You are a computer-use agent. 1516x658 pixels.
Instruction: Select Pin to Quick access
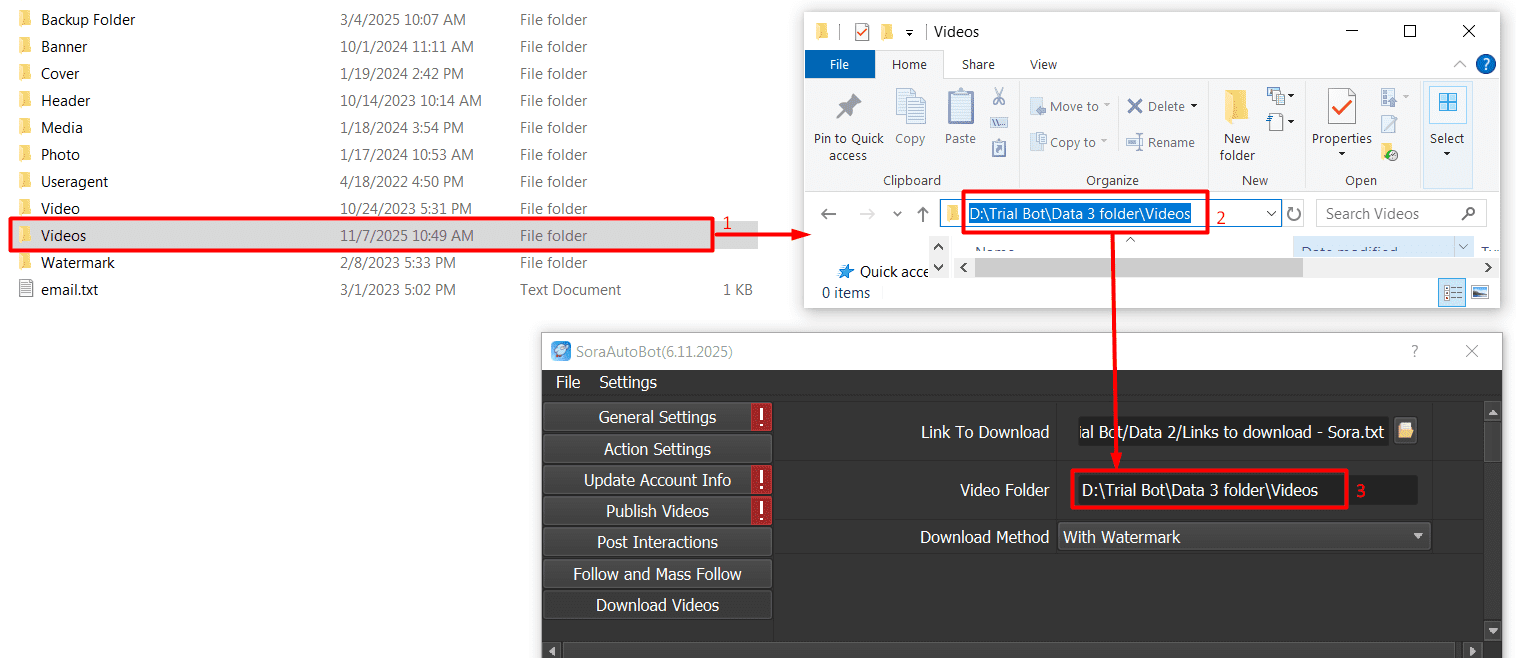point(847,122)
